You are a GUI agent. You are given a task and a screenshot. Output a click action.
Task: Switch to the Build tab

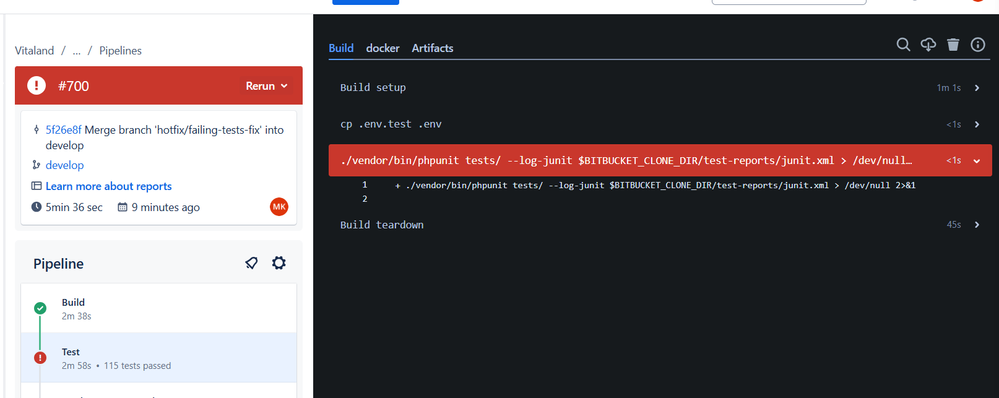click(341, 48)
